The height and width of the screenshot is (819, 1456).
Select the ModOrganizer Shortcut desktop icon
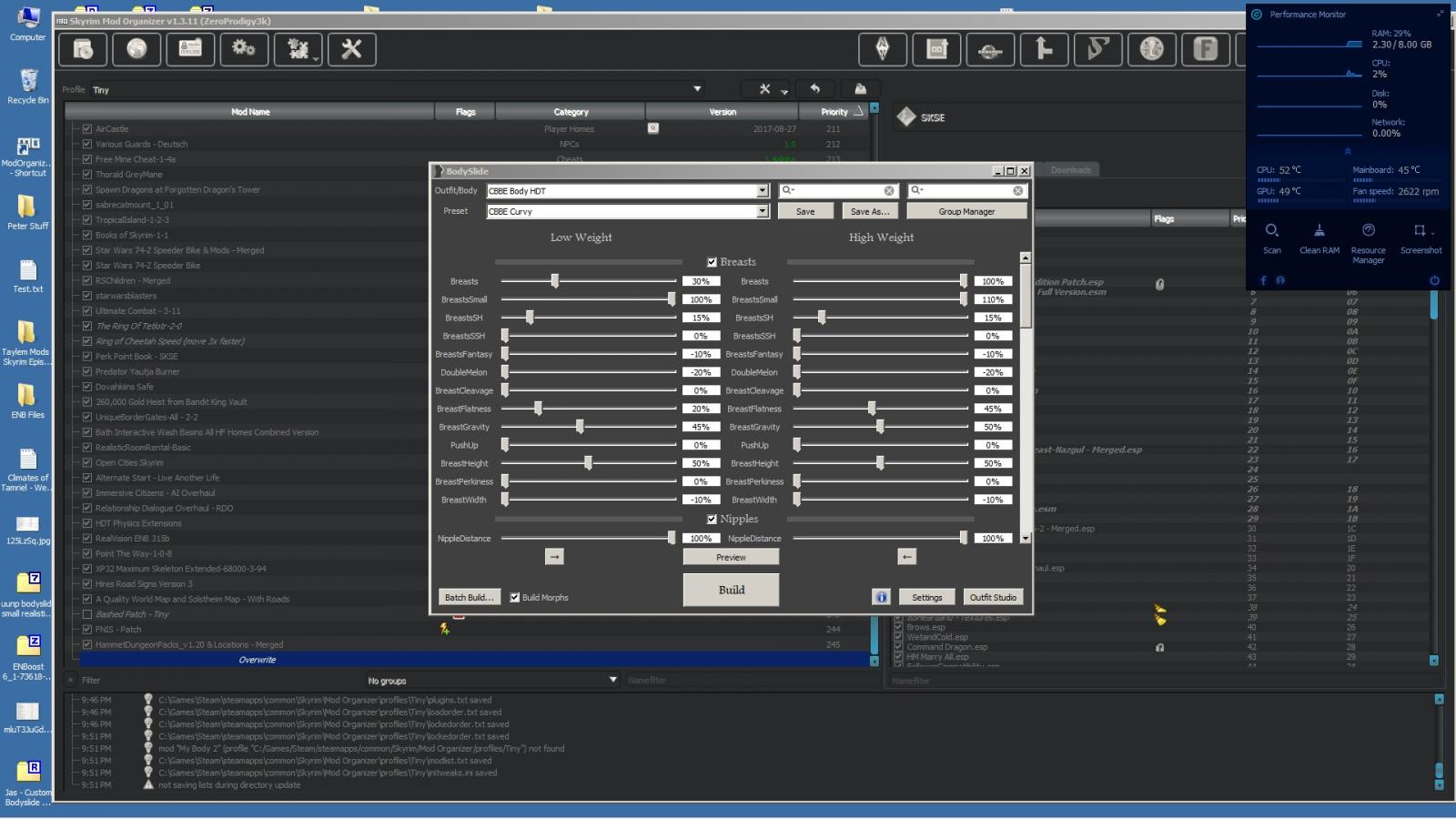point(28,157)
